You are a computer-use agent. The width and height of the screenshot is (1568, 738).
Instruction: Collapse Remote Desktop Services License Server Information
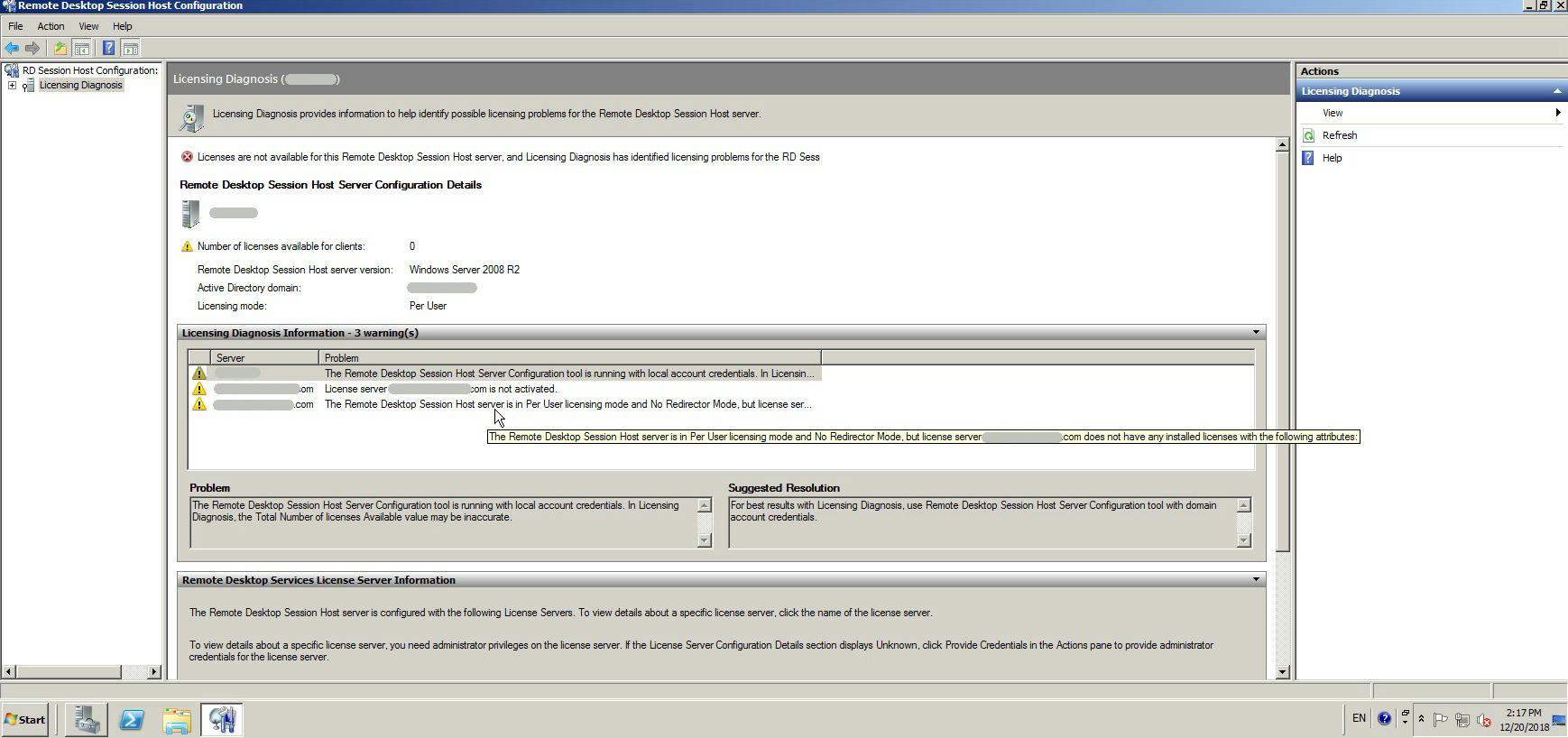pos(1255,579)
